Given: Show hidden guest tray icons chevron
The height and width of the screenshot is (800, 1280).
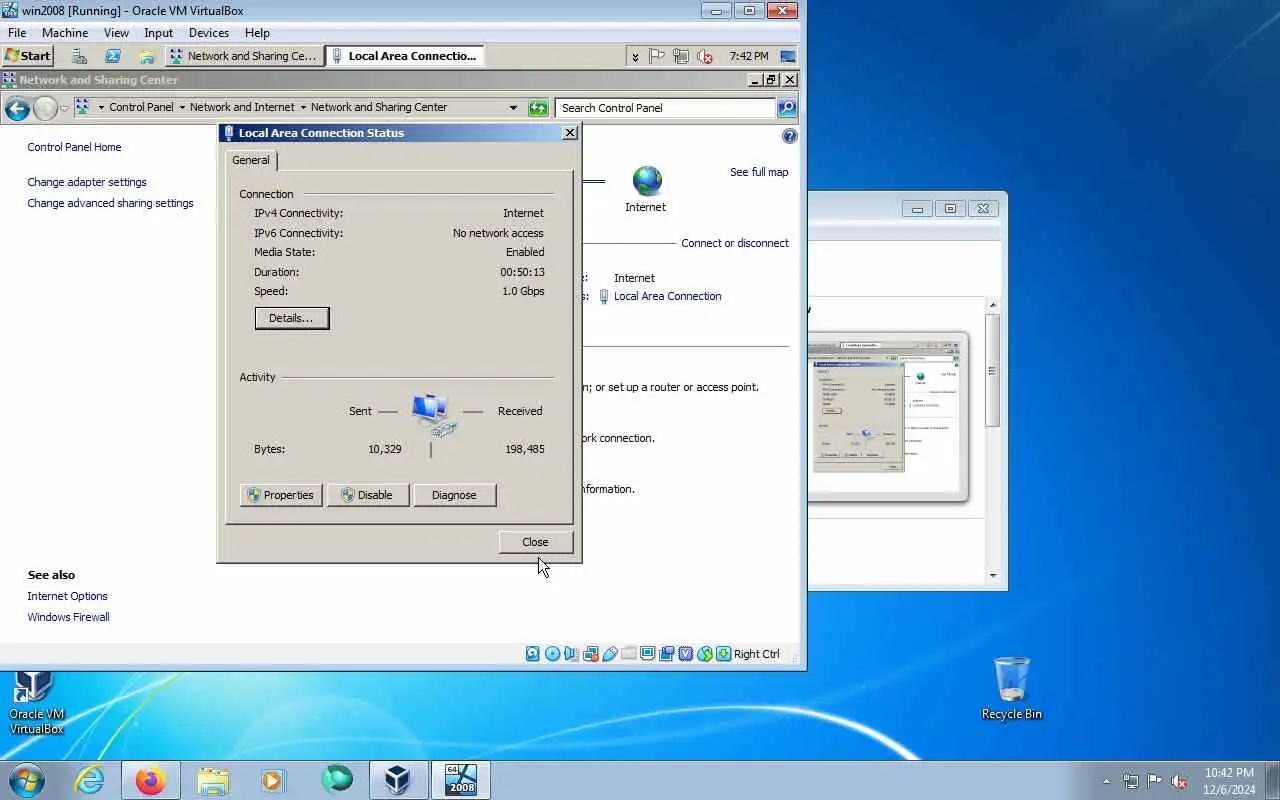Looking at the screenshot, I should (x=635, y=57).
